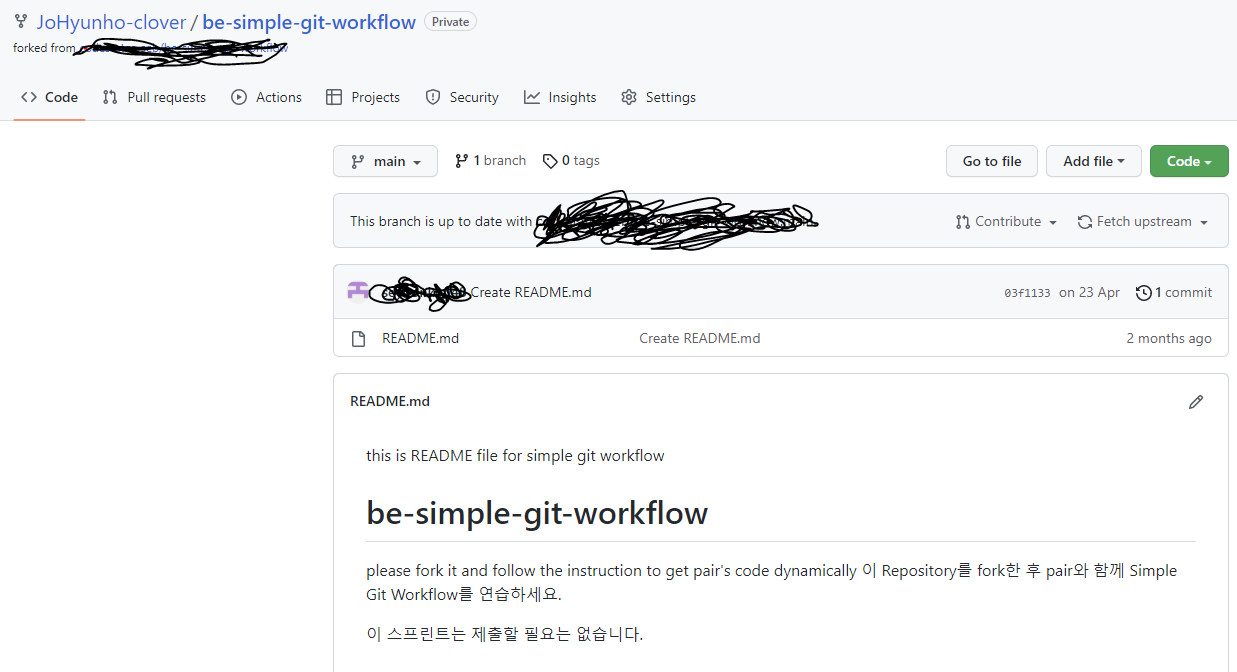Expand the main branch dropdown
Image resolution: width=1237 pixels, height=672 pixels.
click(x=385, y=161)
